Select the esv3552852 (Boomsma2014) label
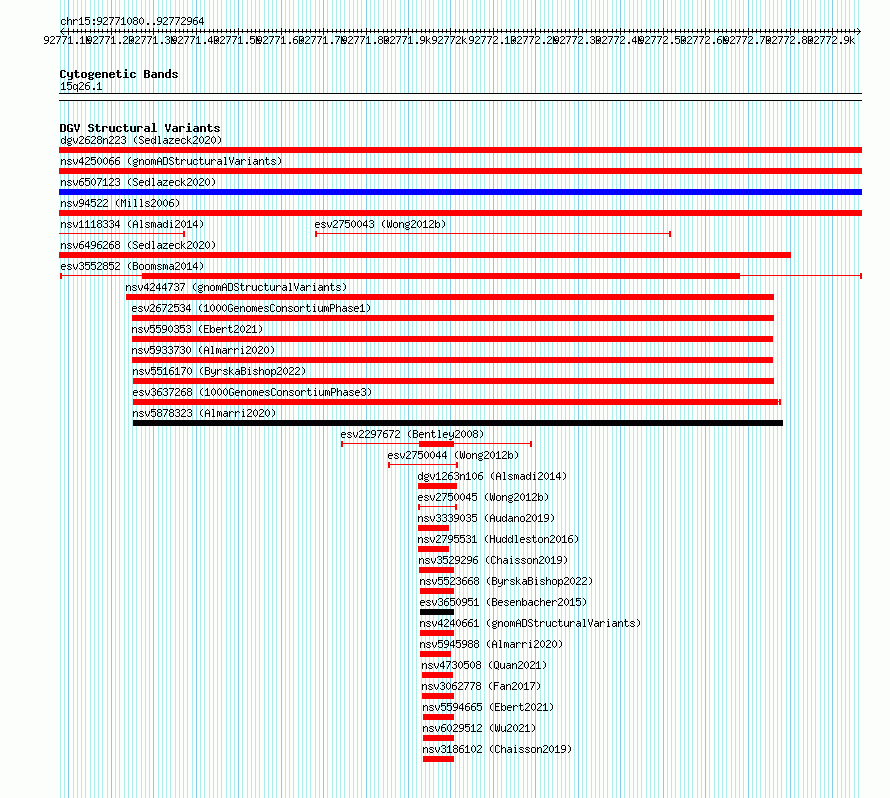 [x=132, y=266]
